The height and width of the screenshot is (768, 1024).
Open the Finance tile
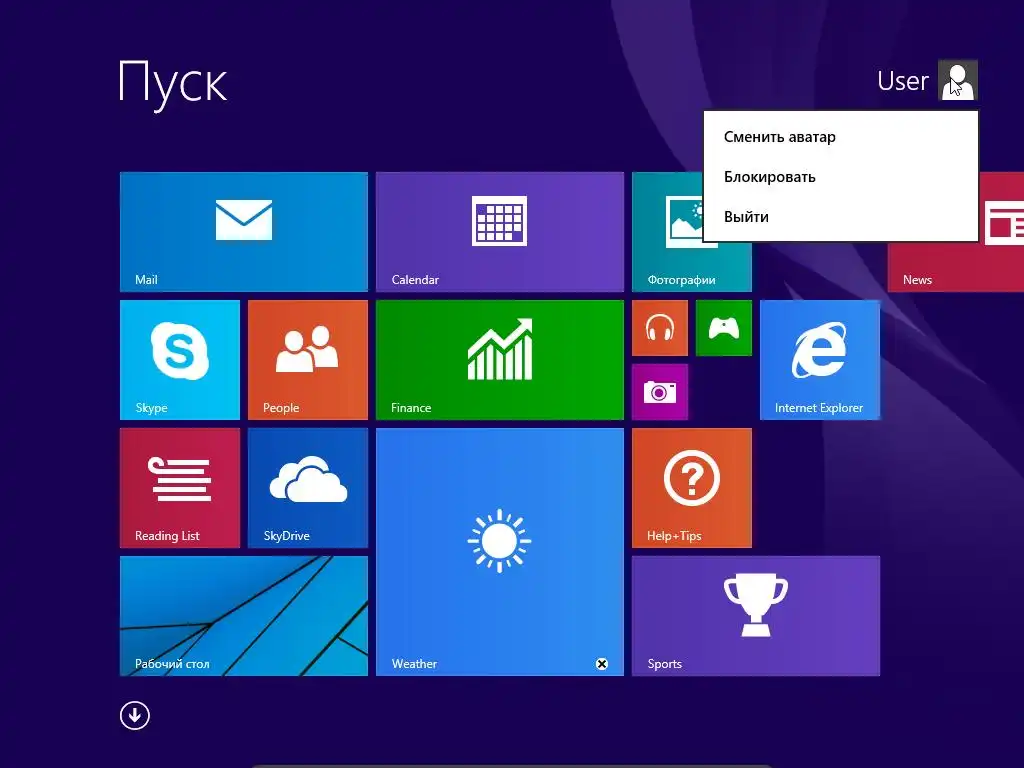[500, 360]
